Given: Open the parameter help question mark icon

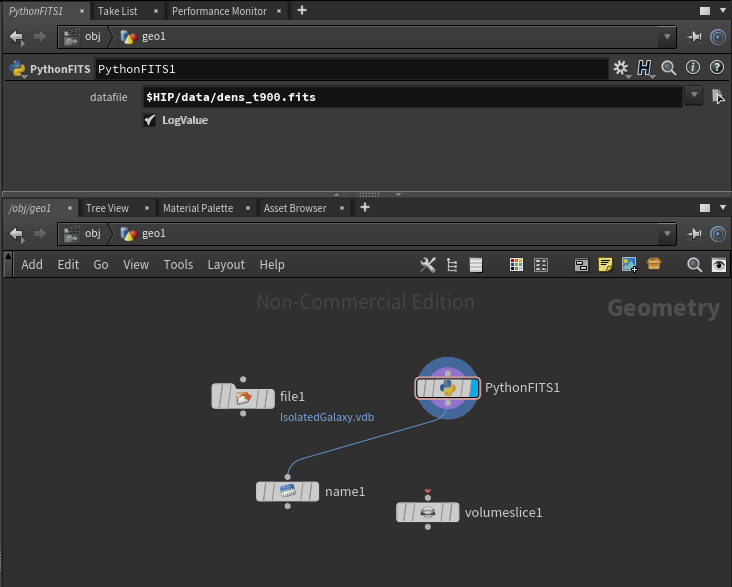Looking at the screenshot, I should click(x=716, y=68).
